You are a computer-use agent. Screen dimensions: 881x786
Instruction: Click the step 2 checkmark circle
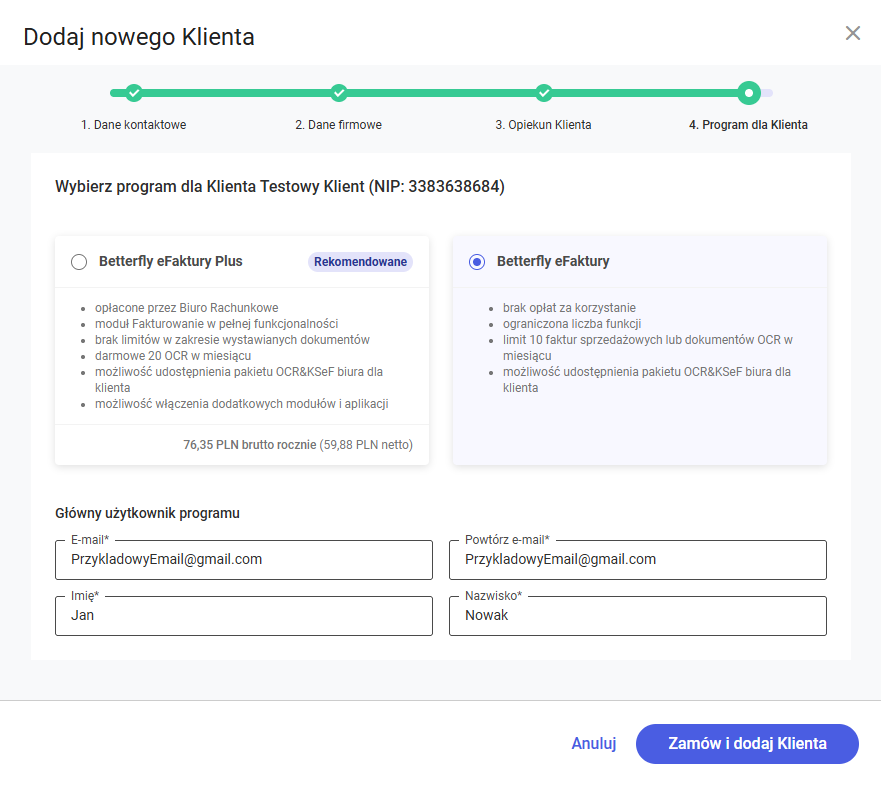click(339, 93)
